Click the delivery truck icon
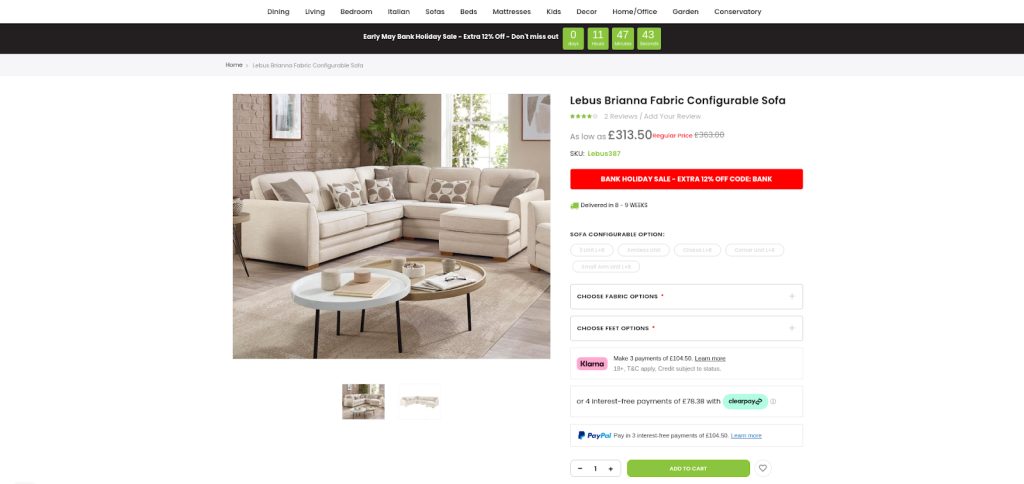The width and height of the screenshot is (1024, 484). click(x=575, y=205)
